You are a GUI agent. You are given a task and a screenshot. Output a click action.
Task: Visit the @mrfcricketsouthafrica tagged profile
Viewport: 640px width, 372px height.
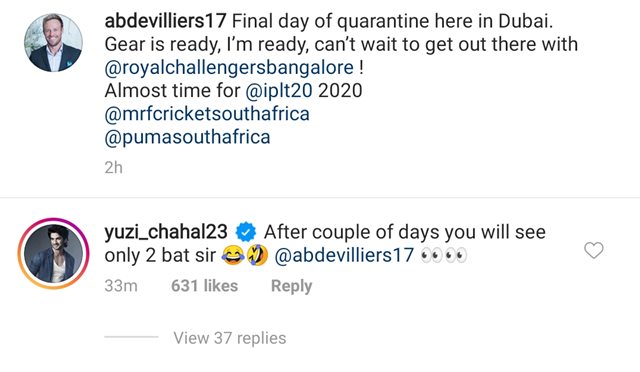click(207, 114)
